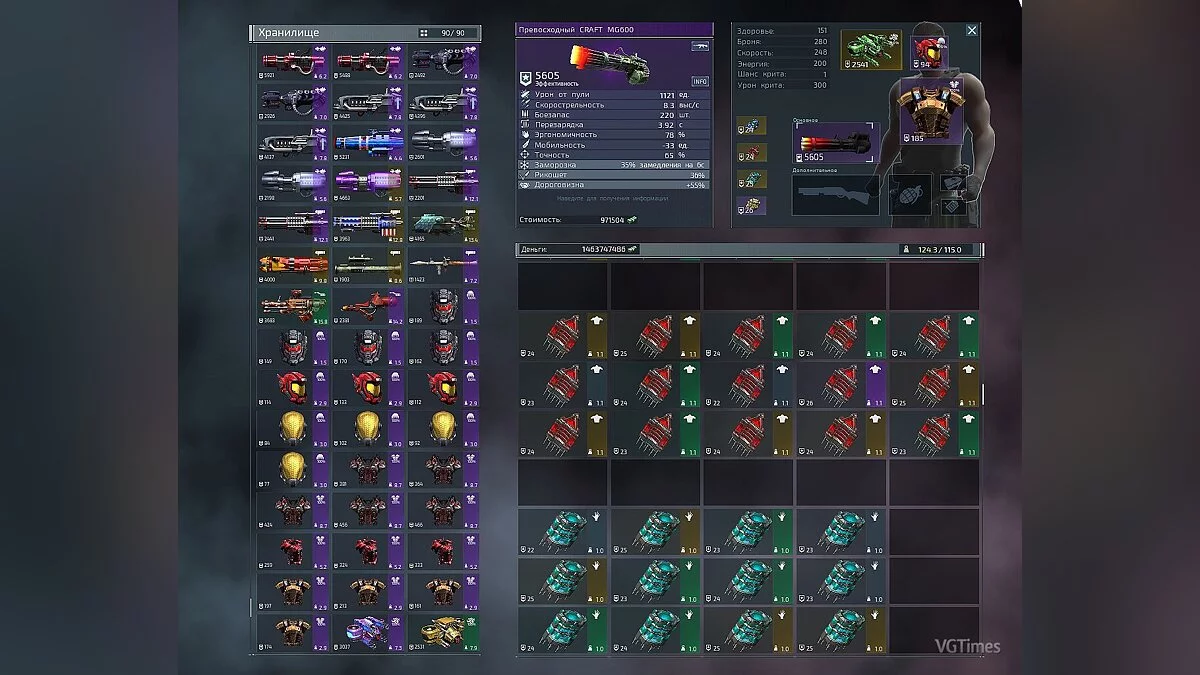Click the inventory scrollbar on right edge
1200x675 pixels.
click(982, 393)
